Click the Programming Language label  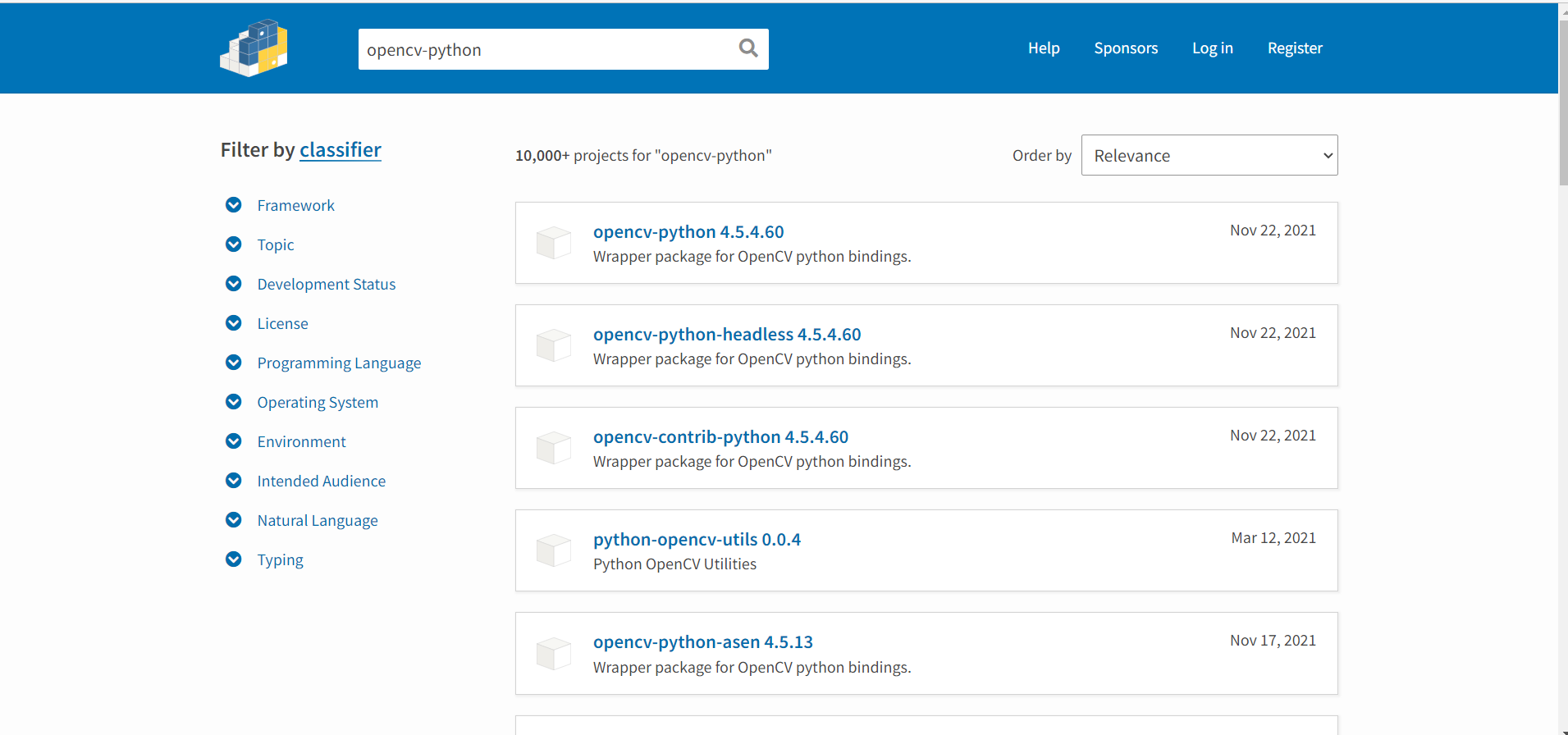(x=339, y=363)
